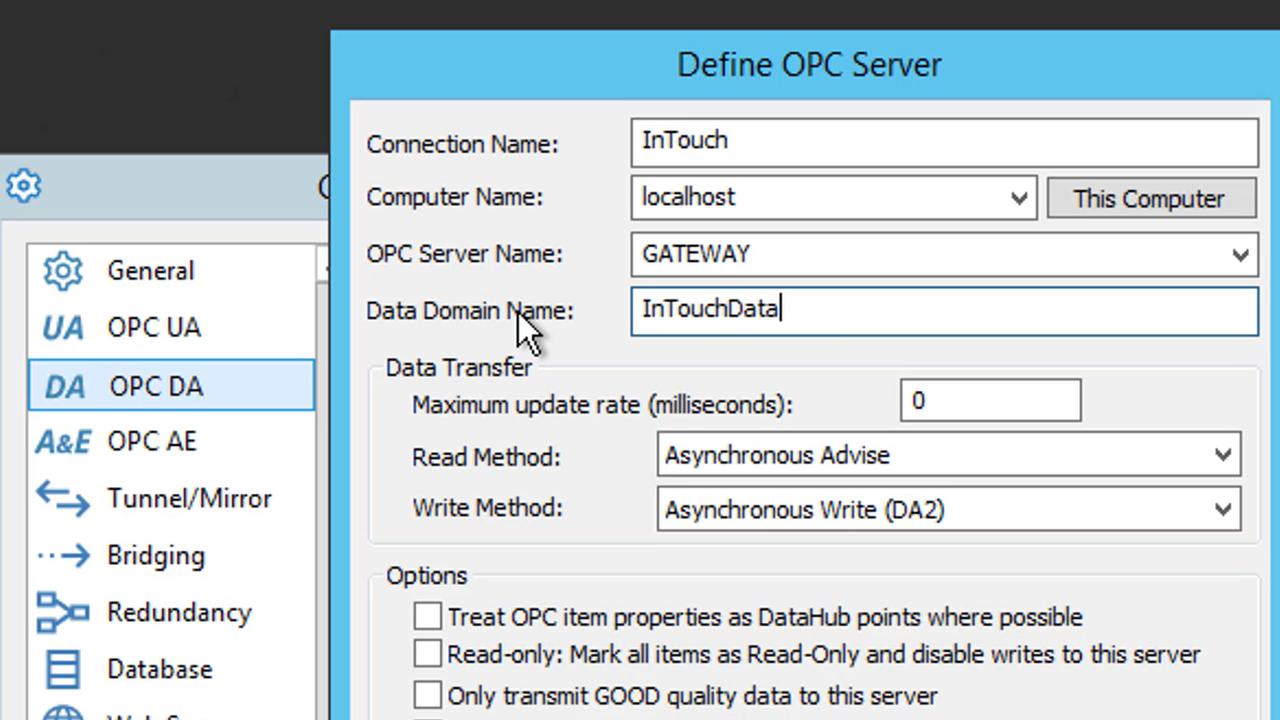Enable treating OPC item properties as DataHub points

[427, 616]
